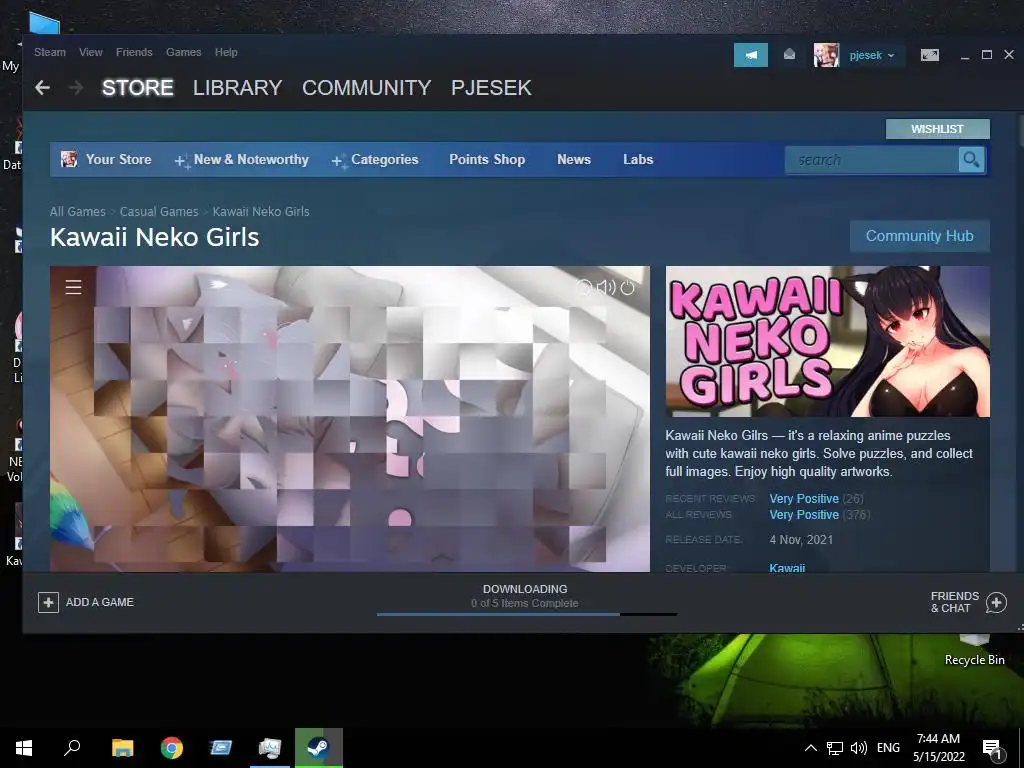Toggle the sound icon in the game video
Viewport: 1024px width, 768px height.
pos(606,287)
